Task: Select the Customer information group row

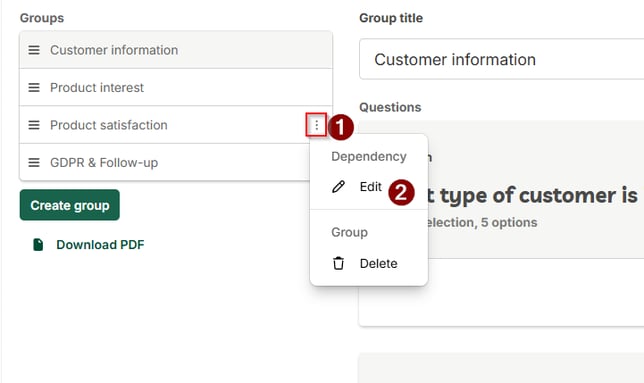Action: [x=176, y=50]
